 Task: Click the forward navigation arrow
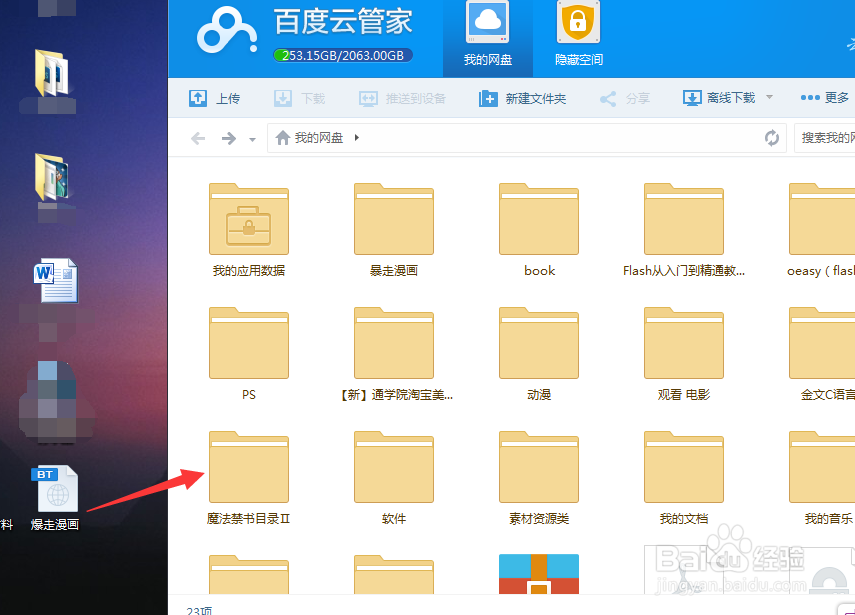coord(228,138)
